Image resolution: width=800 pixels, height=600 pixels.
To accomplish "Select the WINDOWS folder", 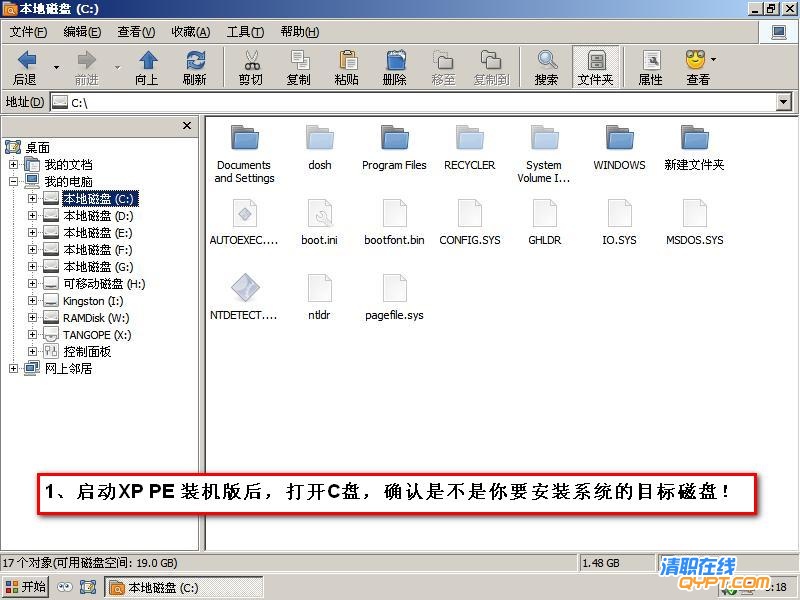I will [x=619, y=148].
